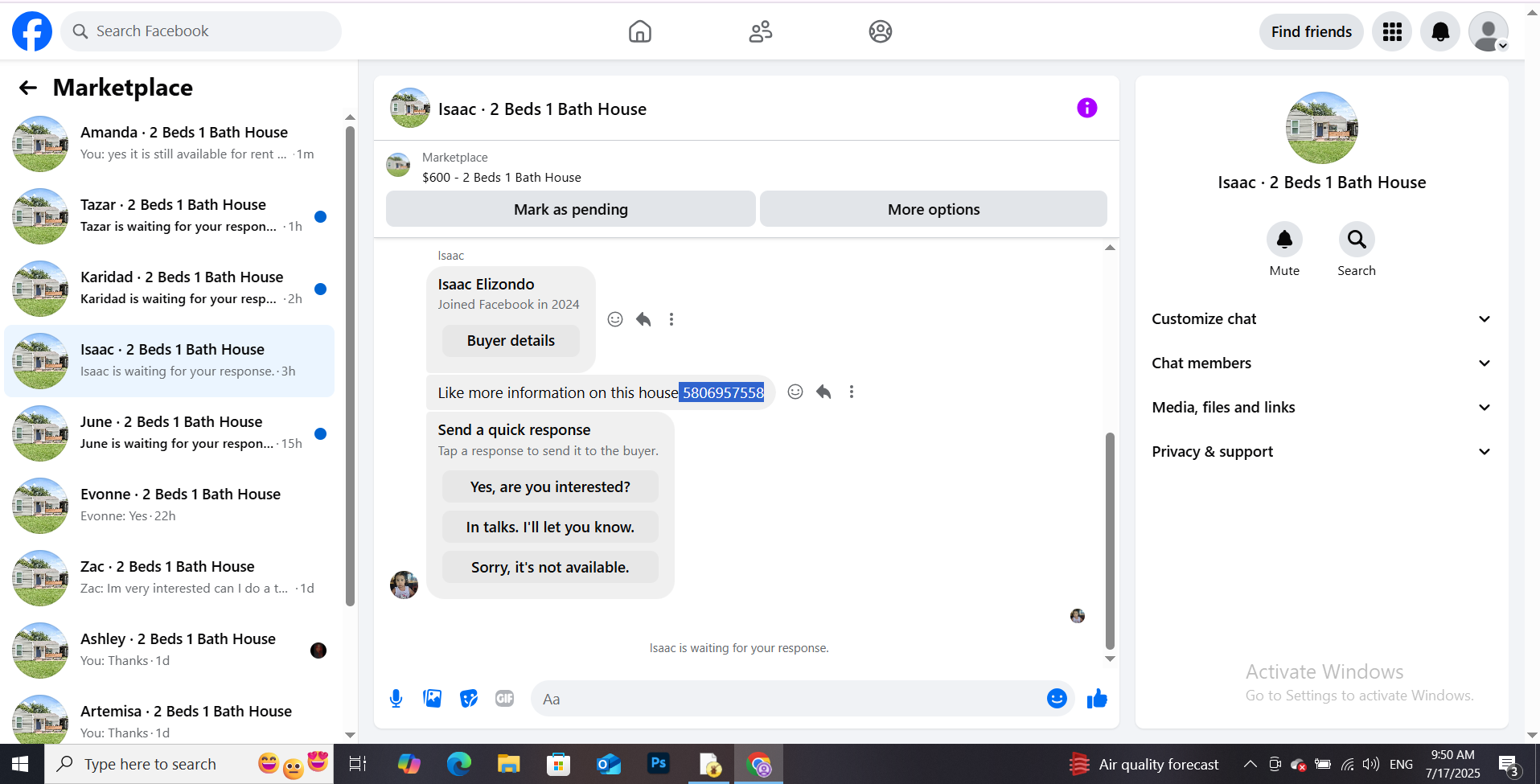
Task: Open the Home feed icon
Action: (x=640, y=31)
